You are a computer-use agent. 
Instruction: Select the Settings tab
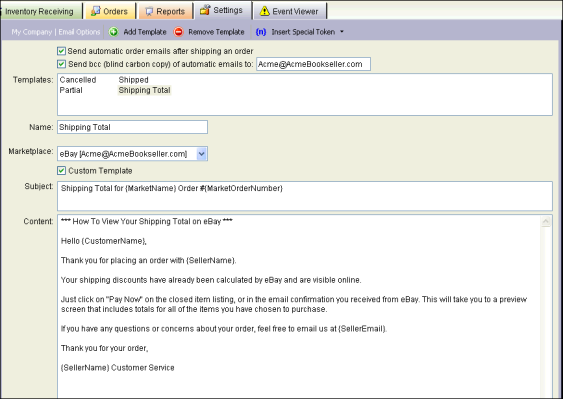(223, 10)
